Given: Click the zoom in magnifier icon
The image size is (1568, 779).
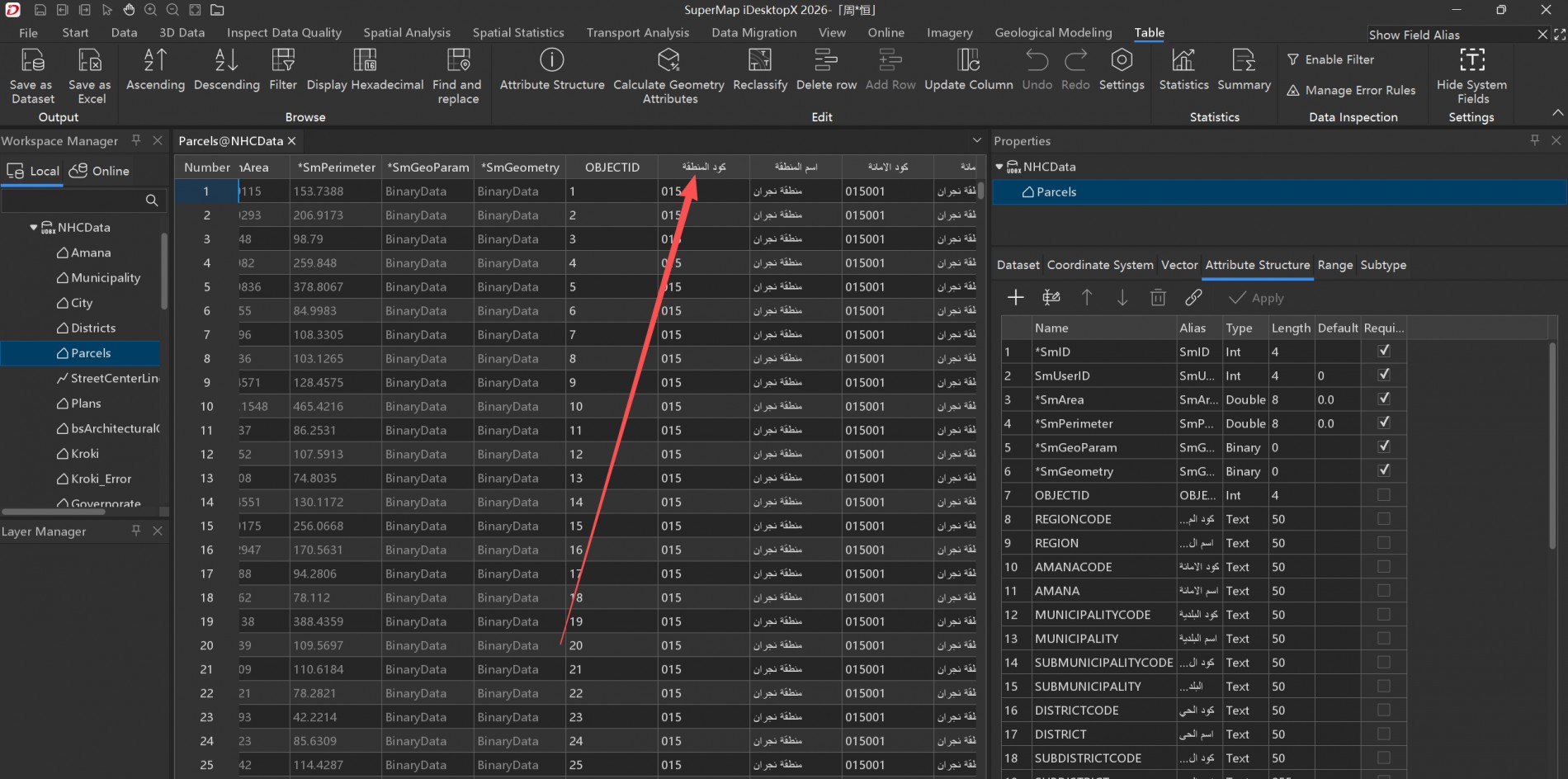Looking at the screenshot, I should click(150, 10).
